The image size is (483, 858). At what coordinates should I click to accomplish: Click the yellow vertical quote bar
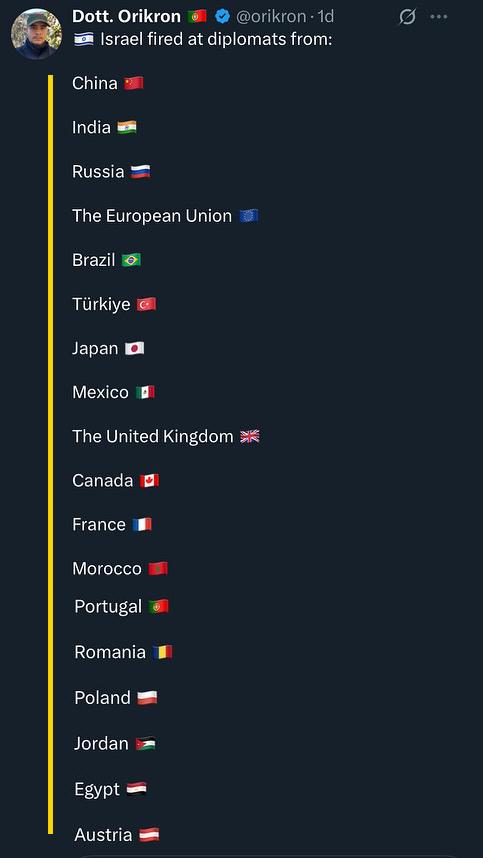click(x=50, y=454)
